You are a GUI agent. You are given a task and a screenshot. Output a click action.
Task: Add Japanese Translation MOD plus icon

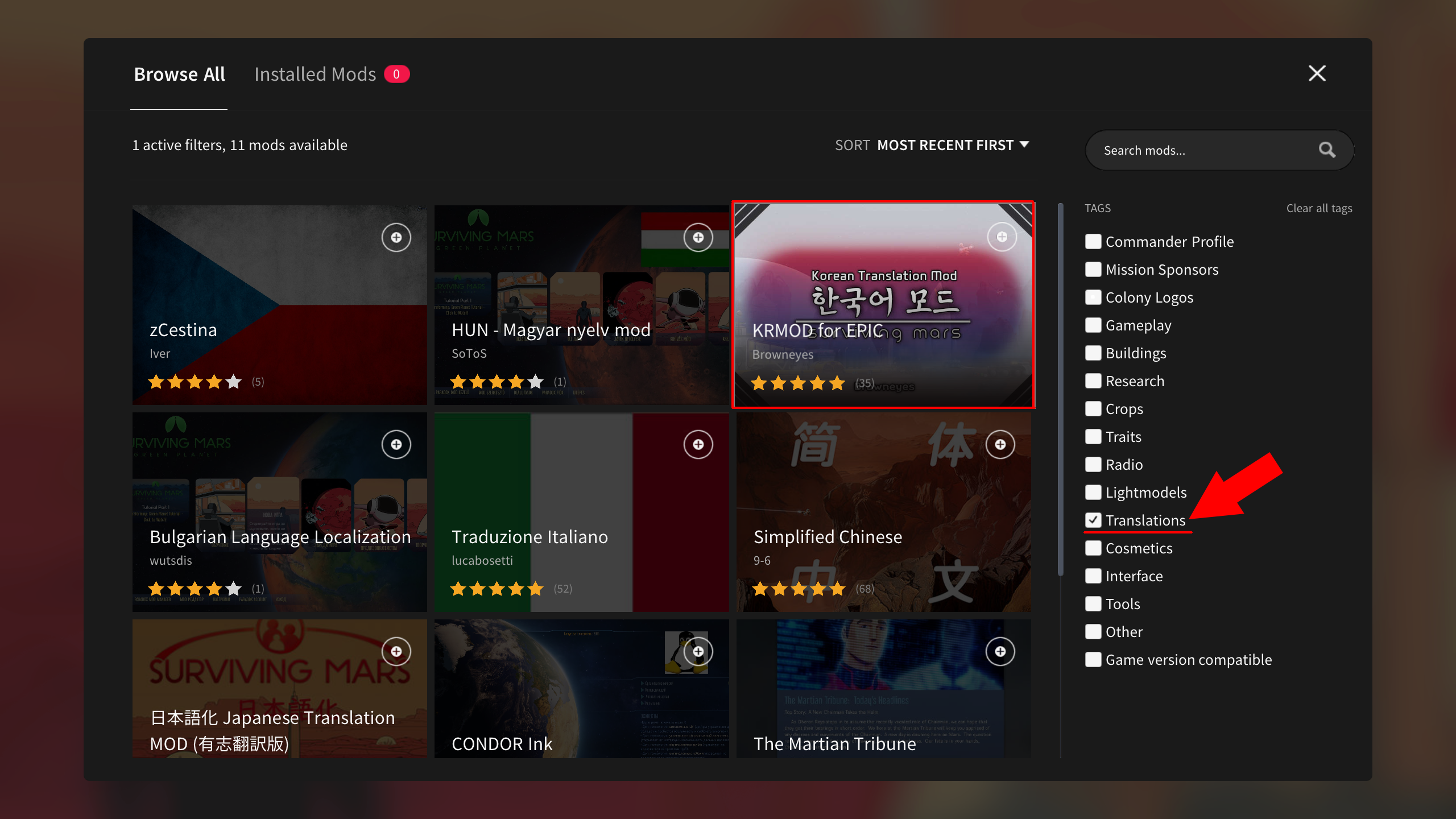396,651
